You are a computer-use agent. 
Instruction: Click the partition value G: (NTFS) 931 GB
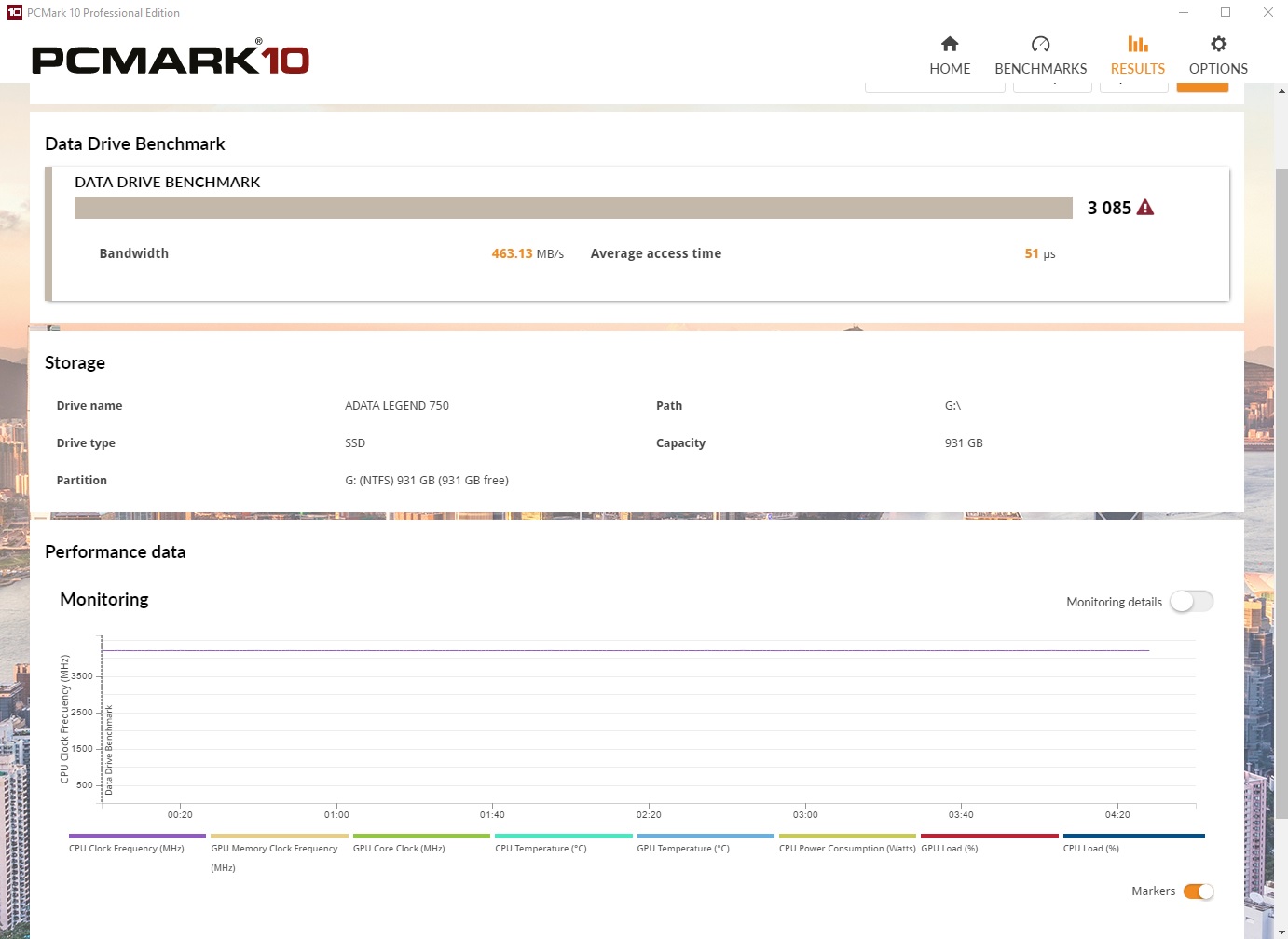pos(427,480)
